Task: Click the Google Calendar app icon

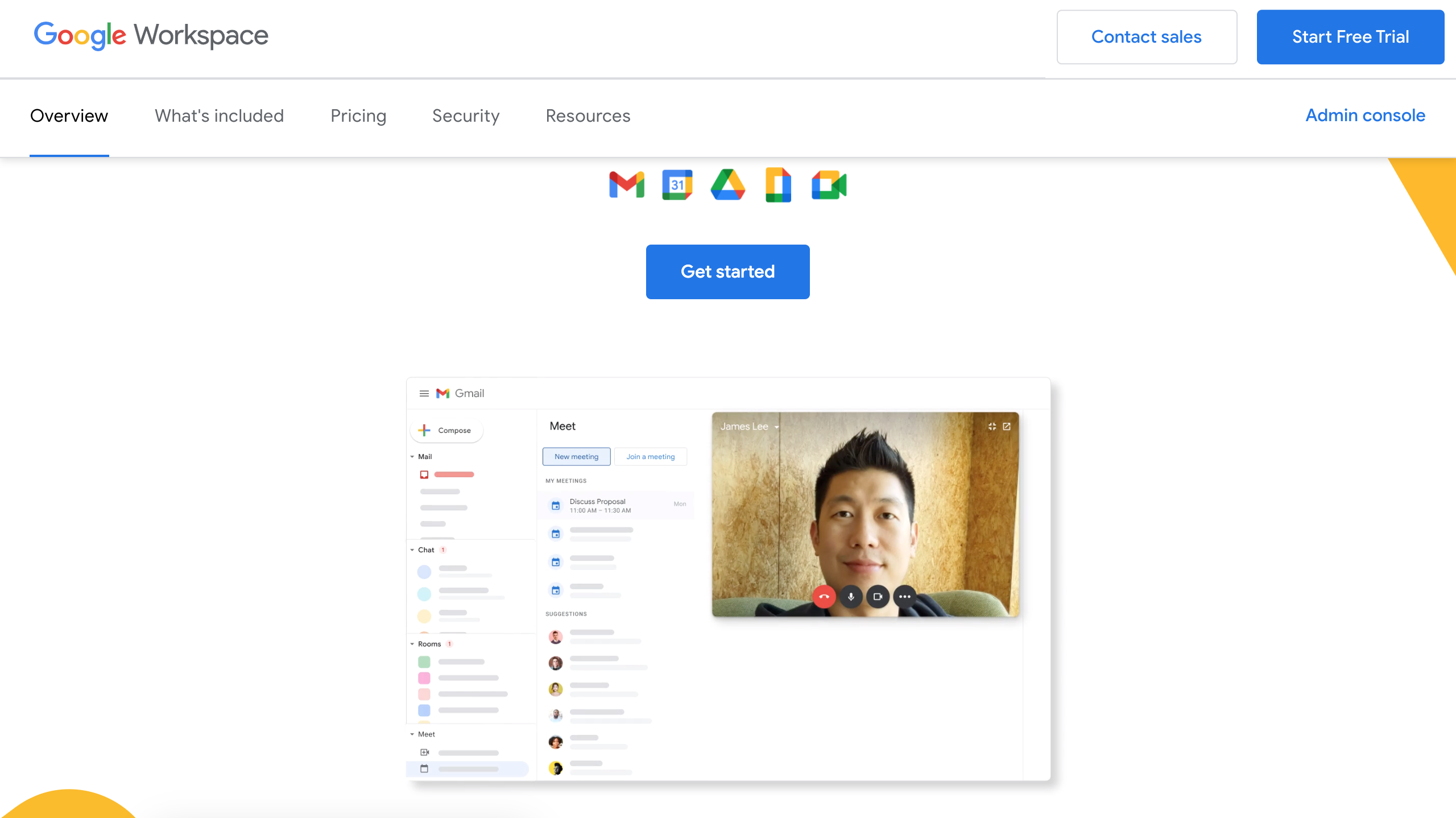Action: [677, 185]
